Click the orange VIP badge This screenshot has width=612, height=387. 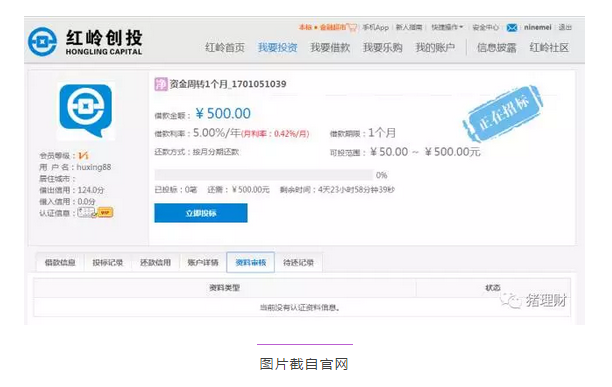105,212
